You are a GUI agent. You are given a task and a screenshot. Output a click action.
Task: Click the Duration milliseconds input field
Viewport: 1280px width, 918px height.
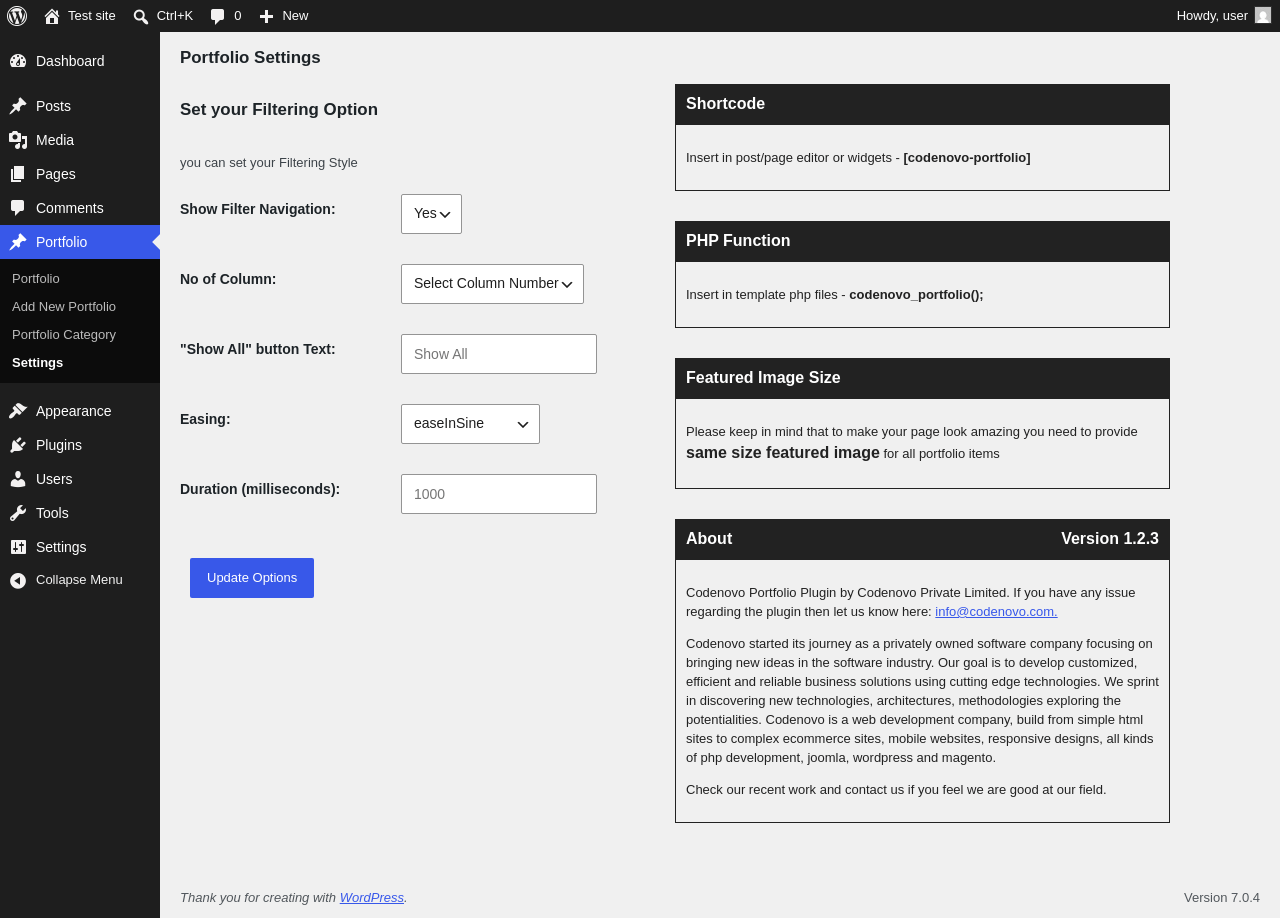pyautogui.click(x=499, y=494)
